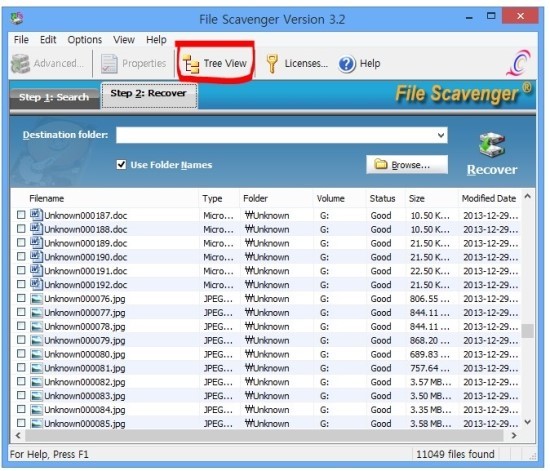Click the file list scroll down arrow
This screenshot has height=471, width=550.
527,422
